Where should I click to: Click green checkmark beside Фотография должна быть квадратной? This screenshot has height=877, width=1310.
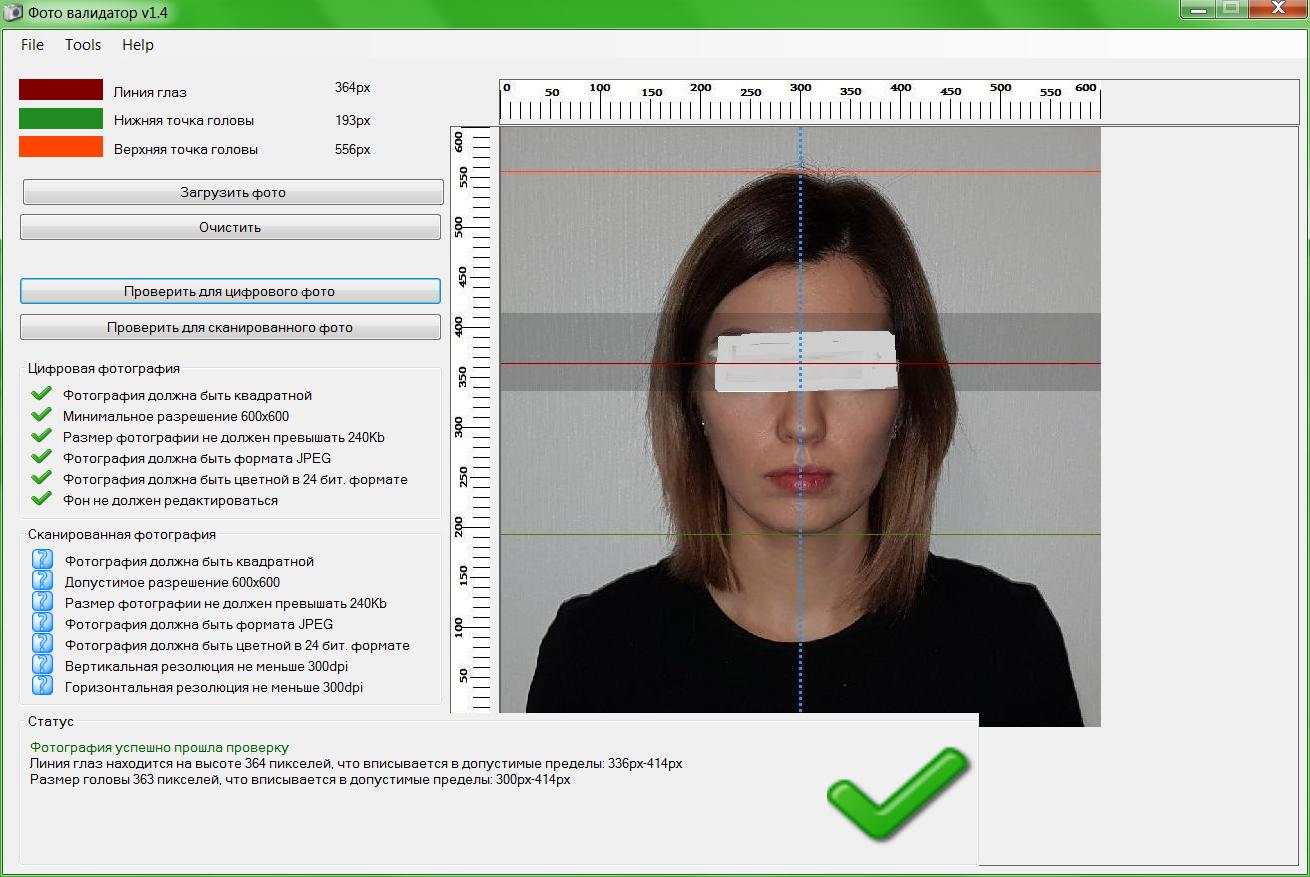[41, 394]
